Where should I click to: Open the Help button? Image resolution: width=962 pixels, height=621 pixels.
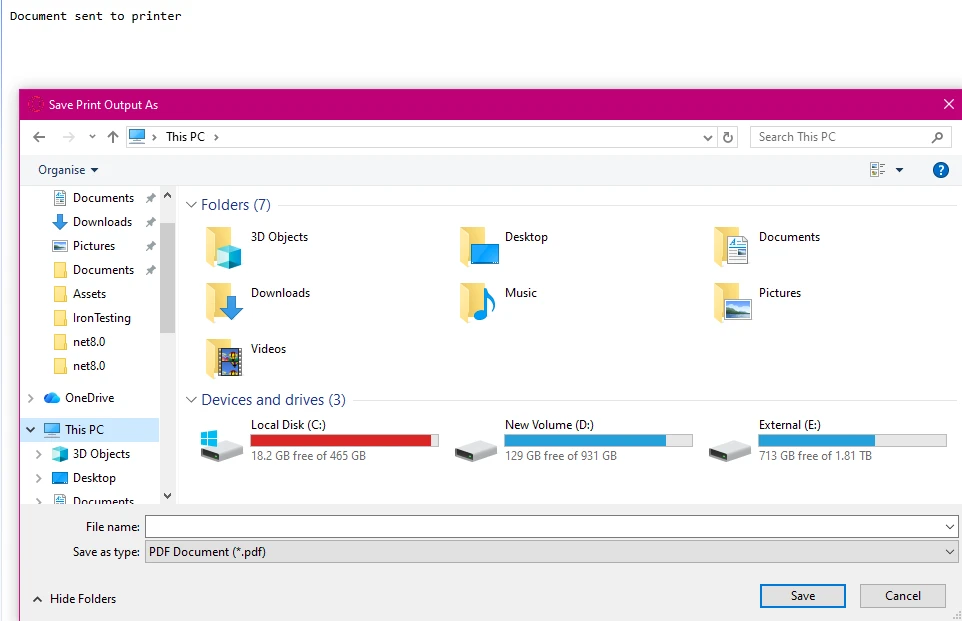941,169
